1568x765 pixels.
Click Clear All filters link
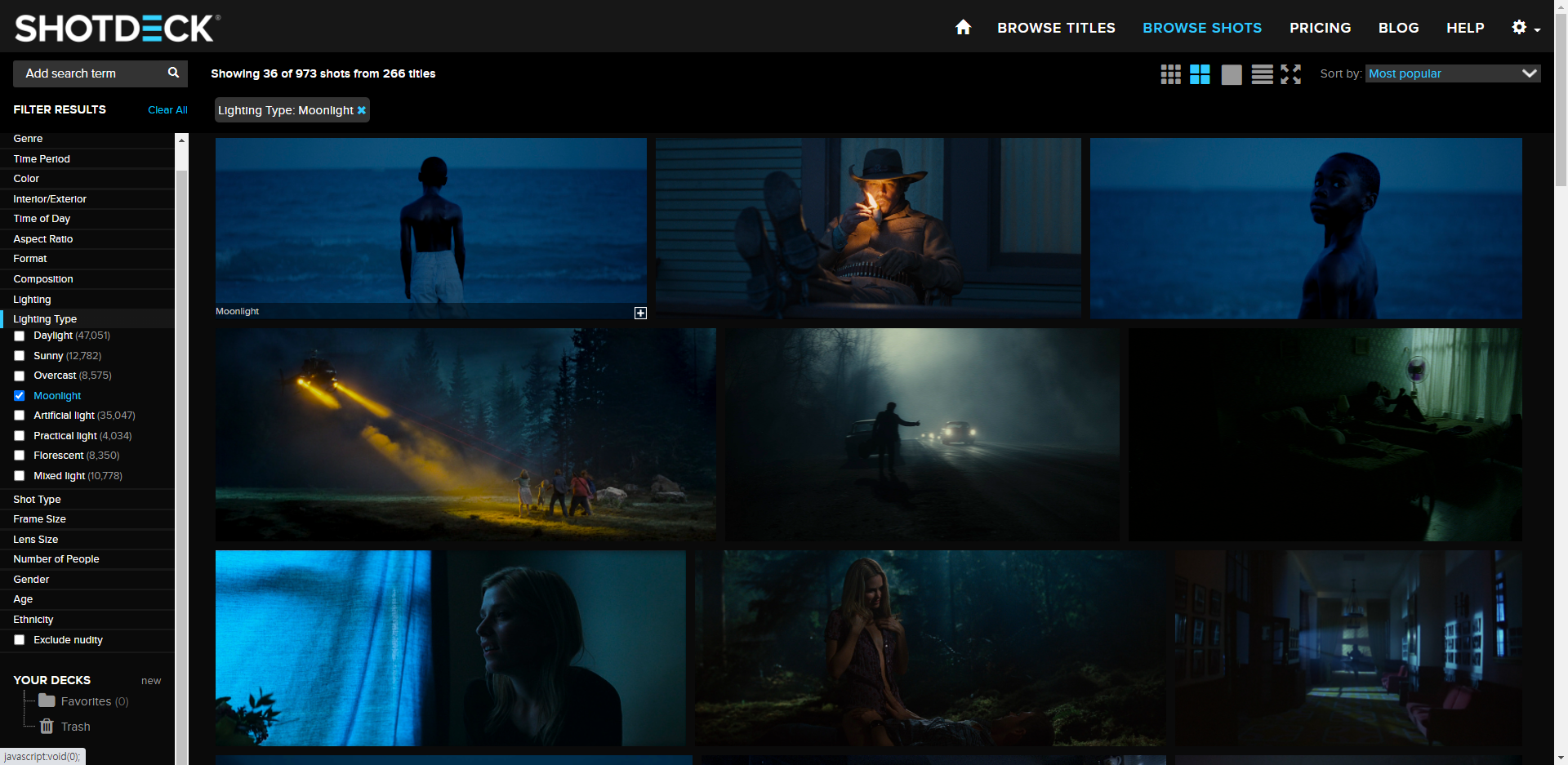point(167,110)
